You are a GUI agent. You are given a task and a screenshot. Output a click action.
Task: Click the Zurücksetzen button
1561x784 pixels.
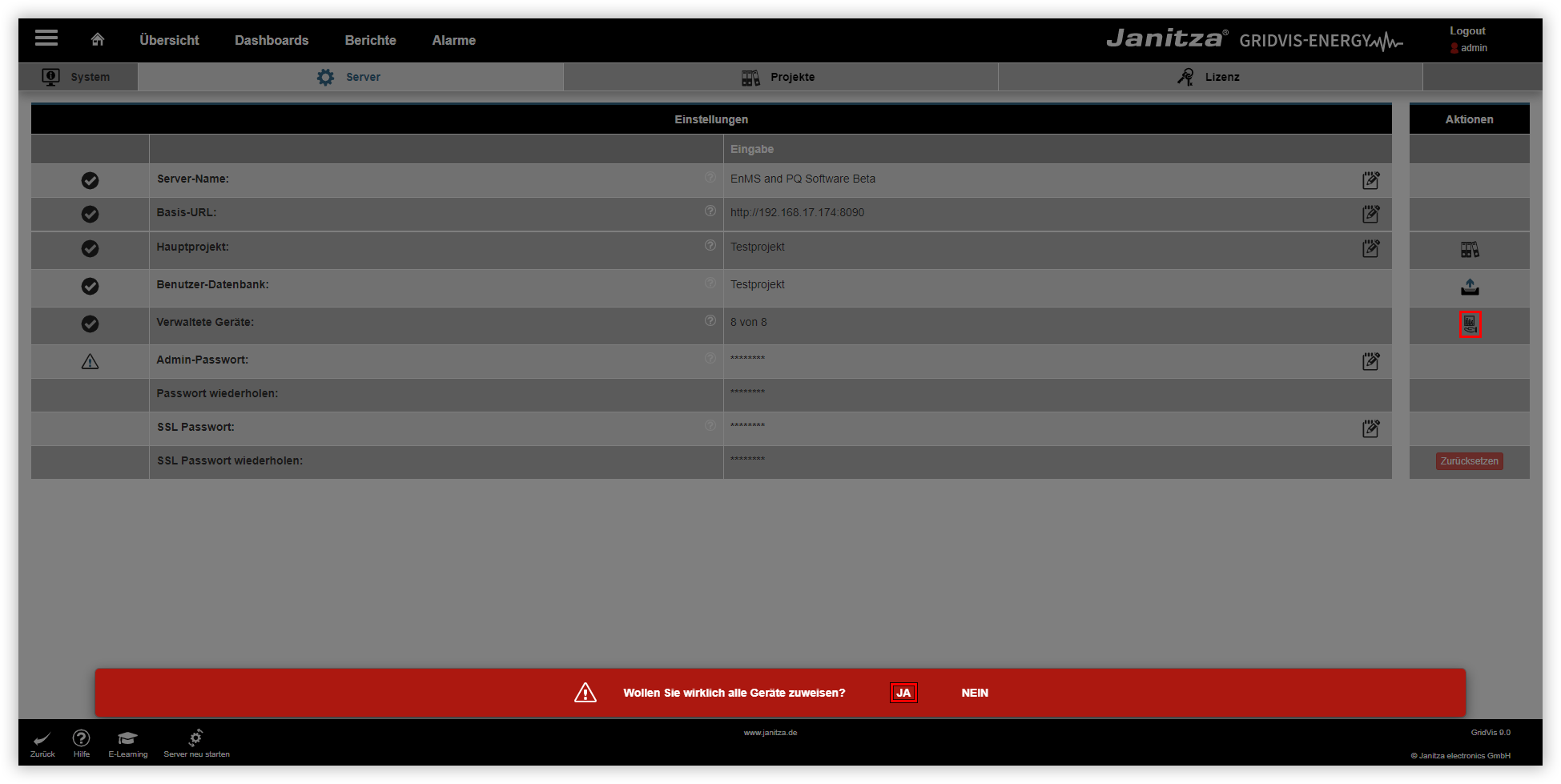click(1469, 460)
